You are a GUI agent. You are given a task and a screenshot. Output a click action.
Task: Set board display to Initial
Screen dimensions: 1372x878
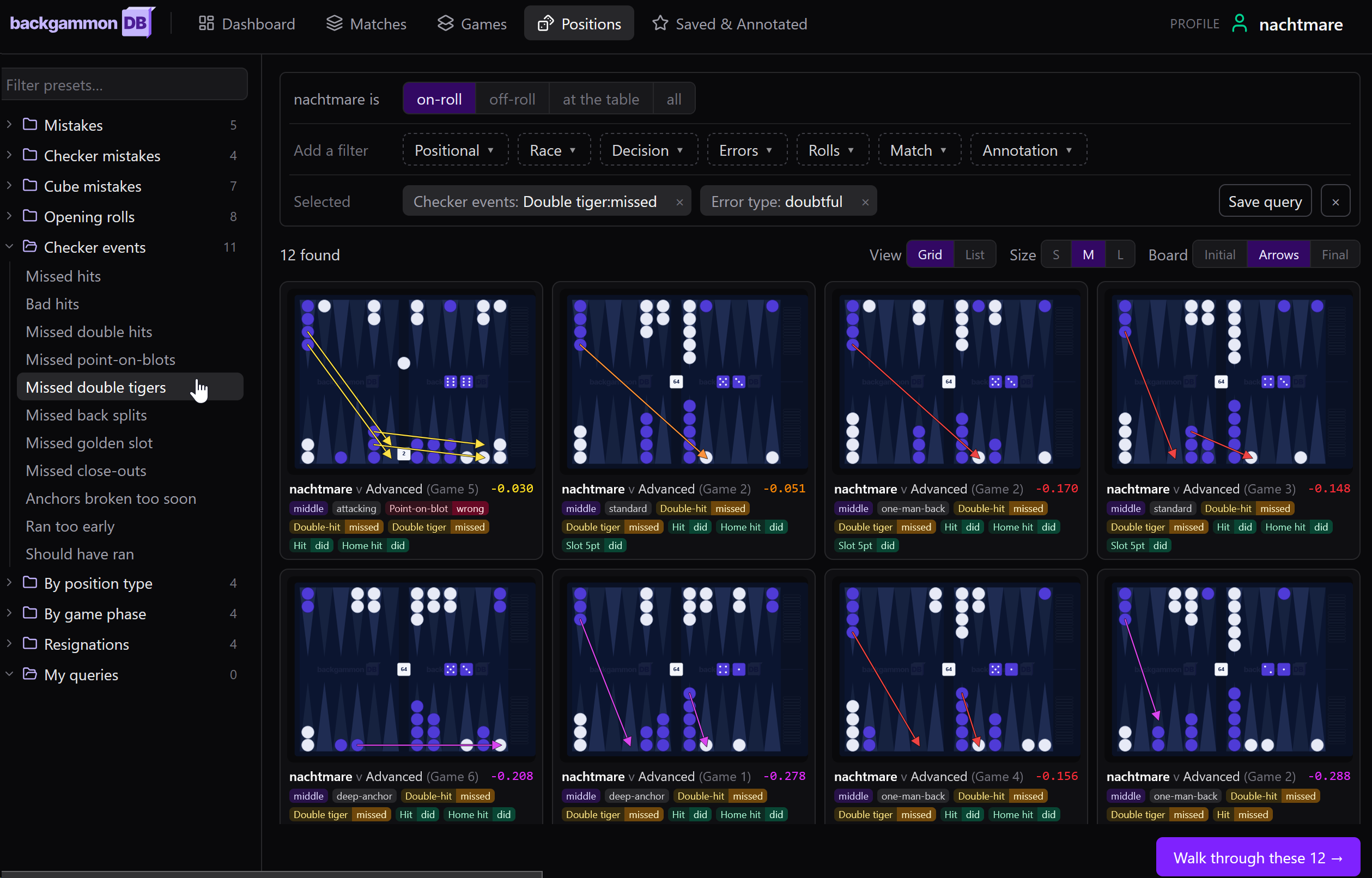[1219, 254]
